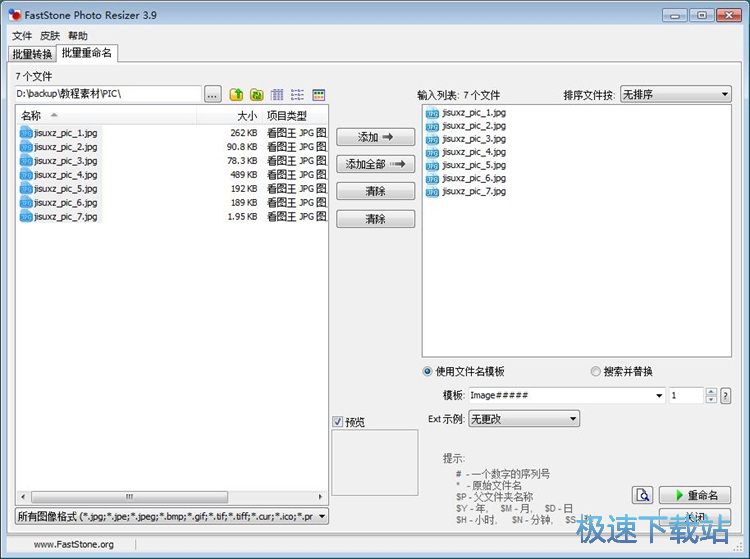
Task: Toggle the 预览 preview checkbox
Action: (x=337, y=422)
